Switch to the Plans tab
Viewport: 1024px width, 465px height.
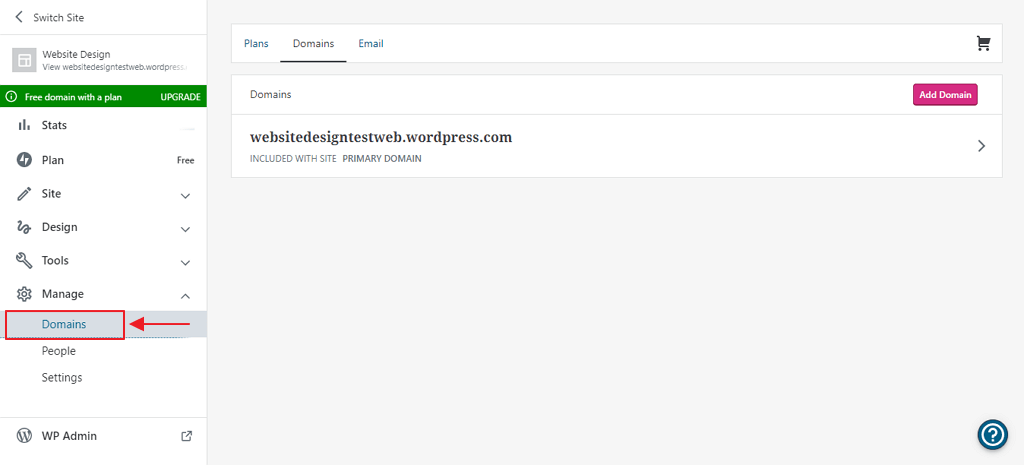click(256, 44)
